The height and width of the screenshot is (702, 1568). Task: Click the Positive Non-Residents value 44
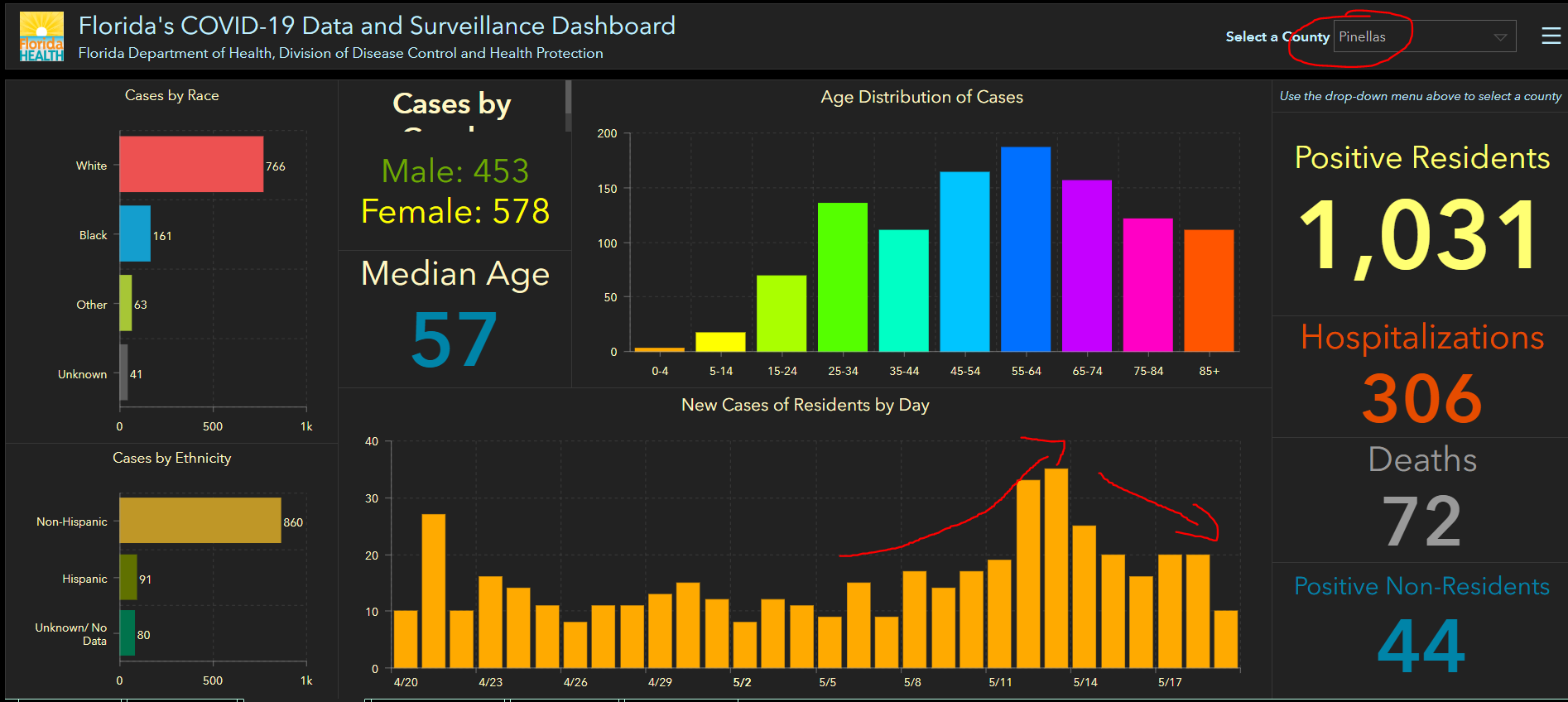(x=1421, y=645)
